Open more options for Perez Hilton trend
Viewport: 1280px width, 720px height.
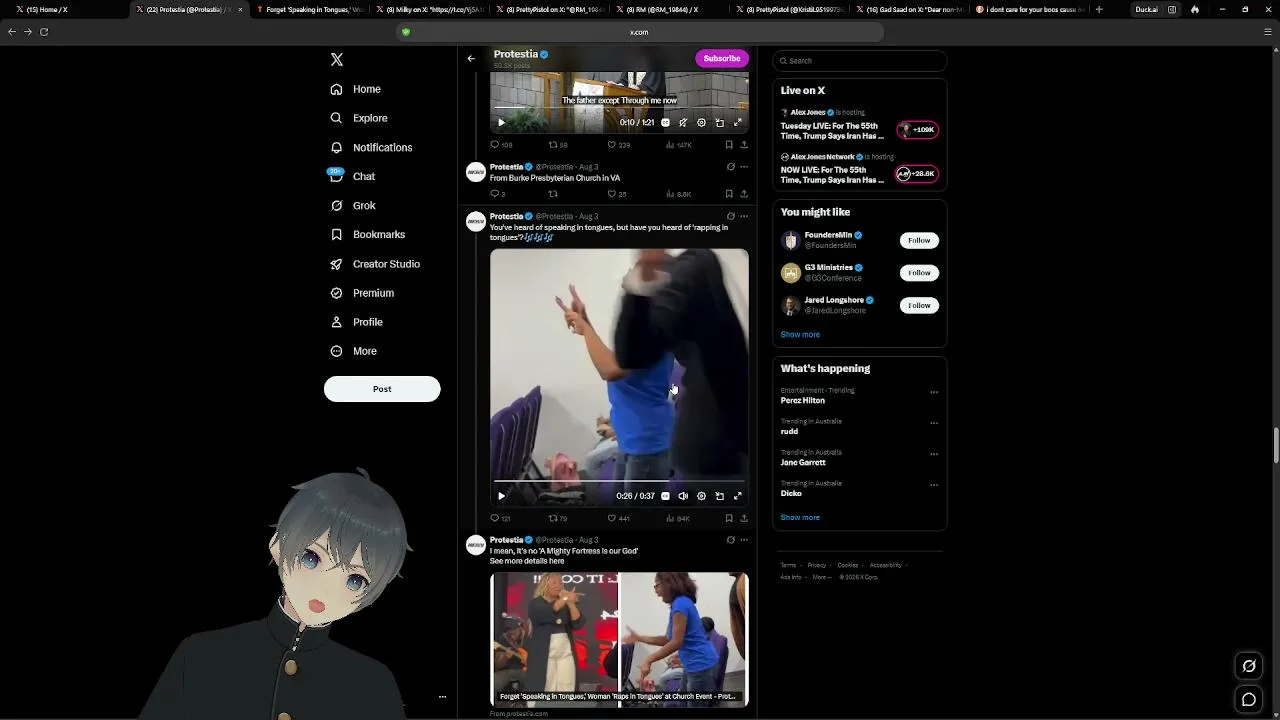coord(934,392)
